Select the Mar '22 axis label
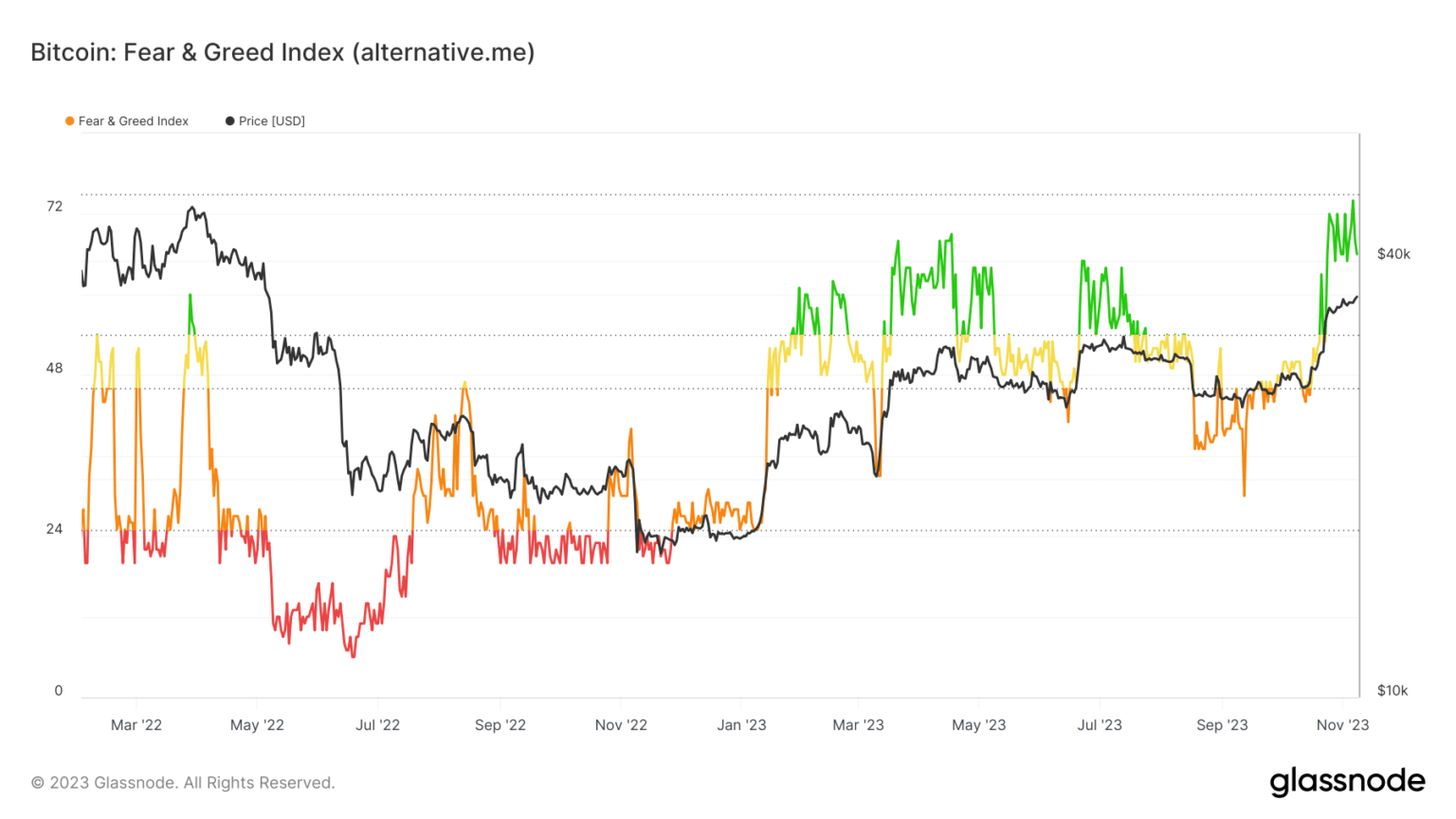The image size is (1456, 819). point(136,725)
